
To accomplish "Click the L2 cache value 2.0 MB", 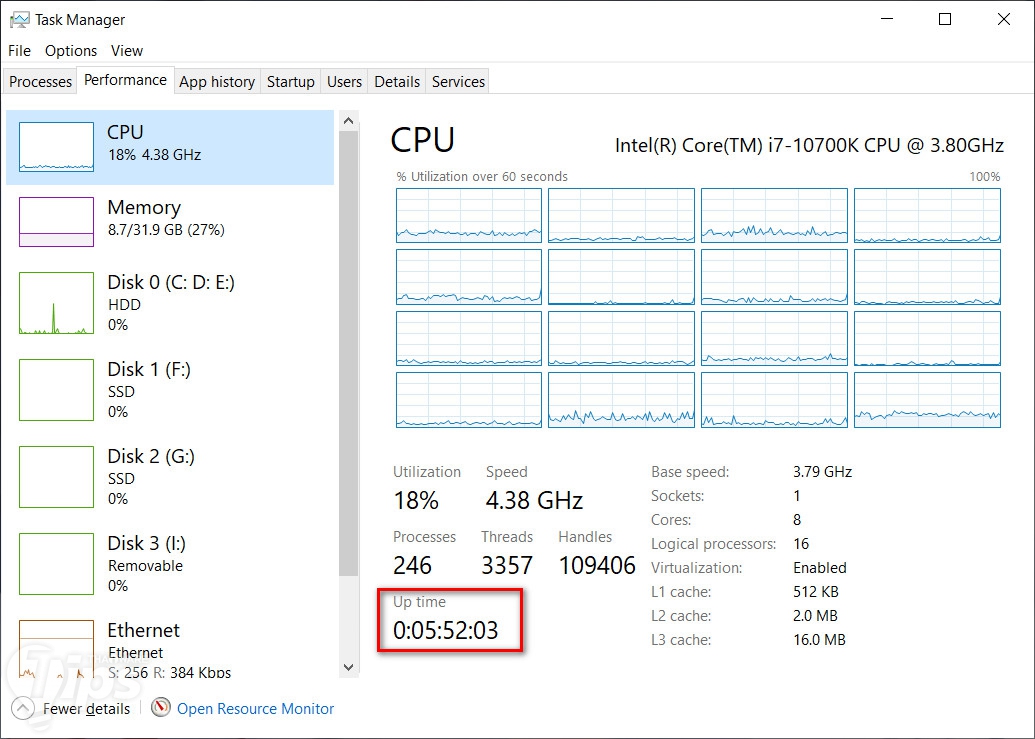I will click(x=815, y=616).
